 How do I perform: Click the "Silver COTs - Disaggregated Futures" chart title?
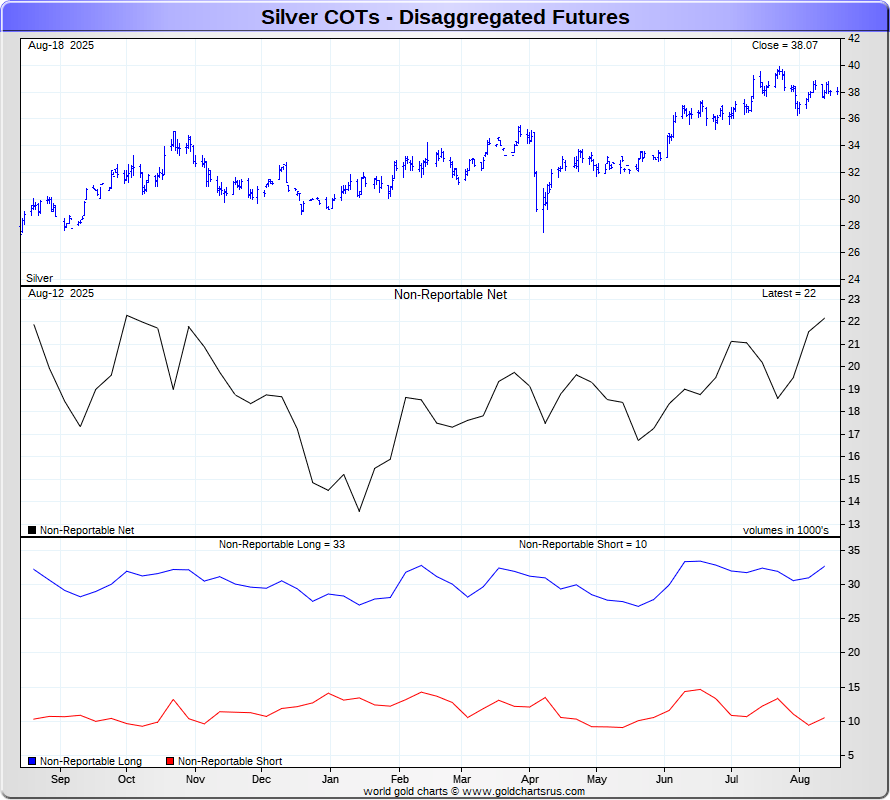445,17
